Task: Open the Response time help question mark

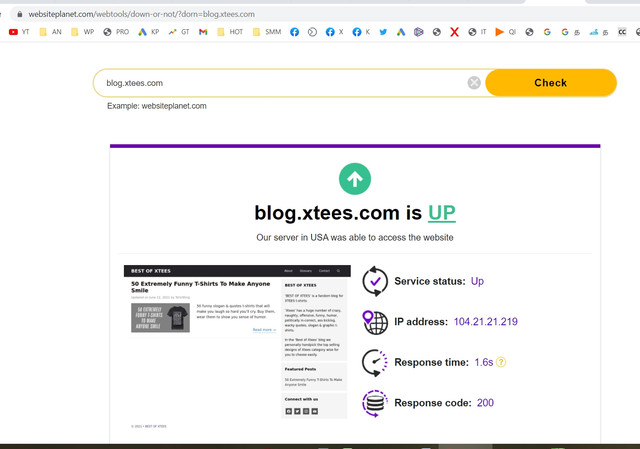Action: [501, 362]
